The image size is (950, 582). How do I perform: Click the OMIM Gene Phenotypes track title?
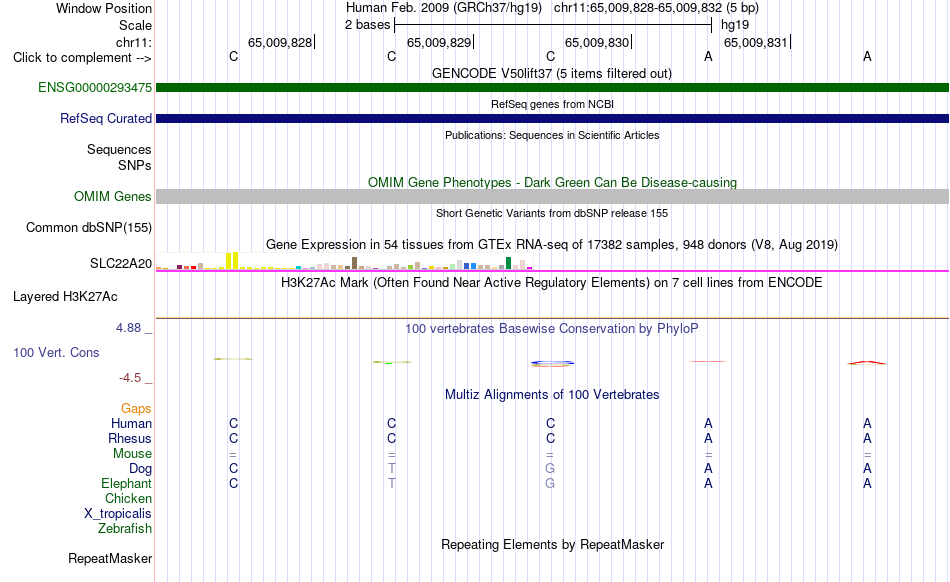(x=552, y=182)
